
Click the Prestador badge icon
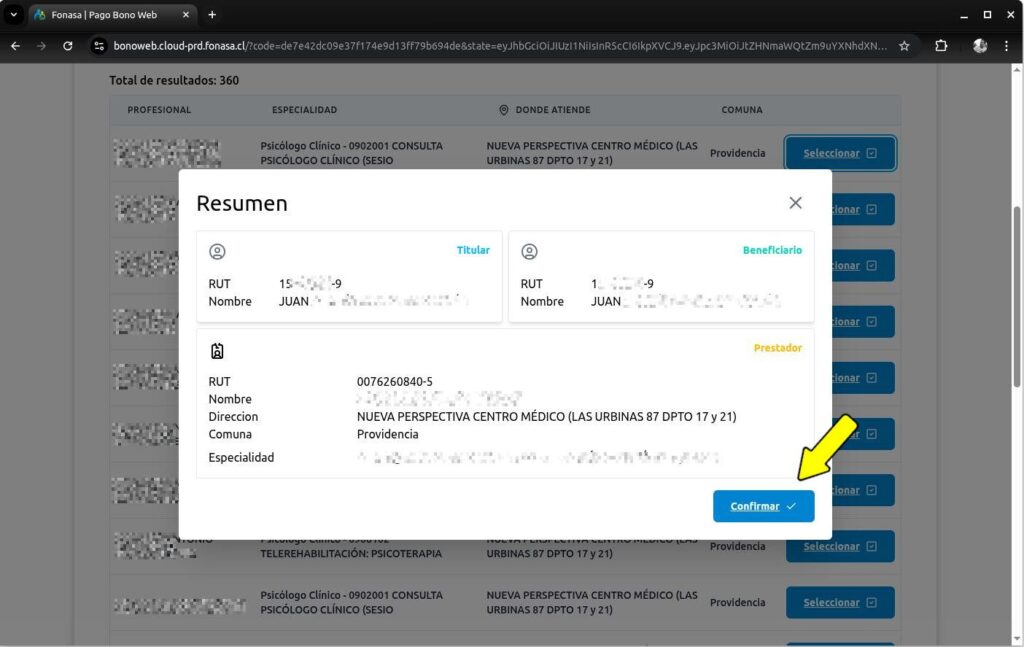point(217,351)
